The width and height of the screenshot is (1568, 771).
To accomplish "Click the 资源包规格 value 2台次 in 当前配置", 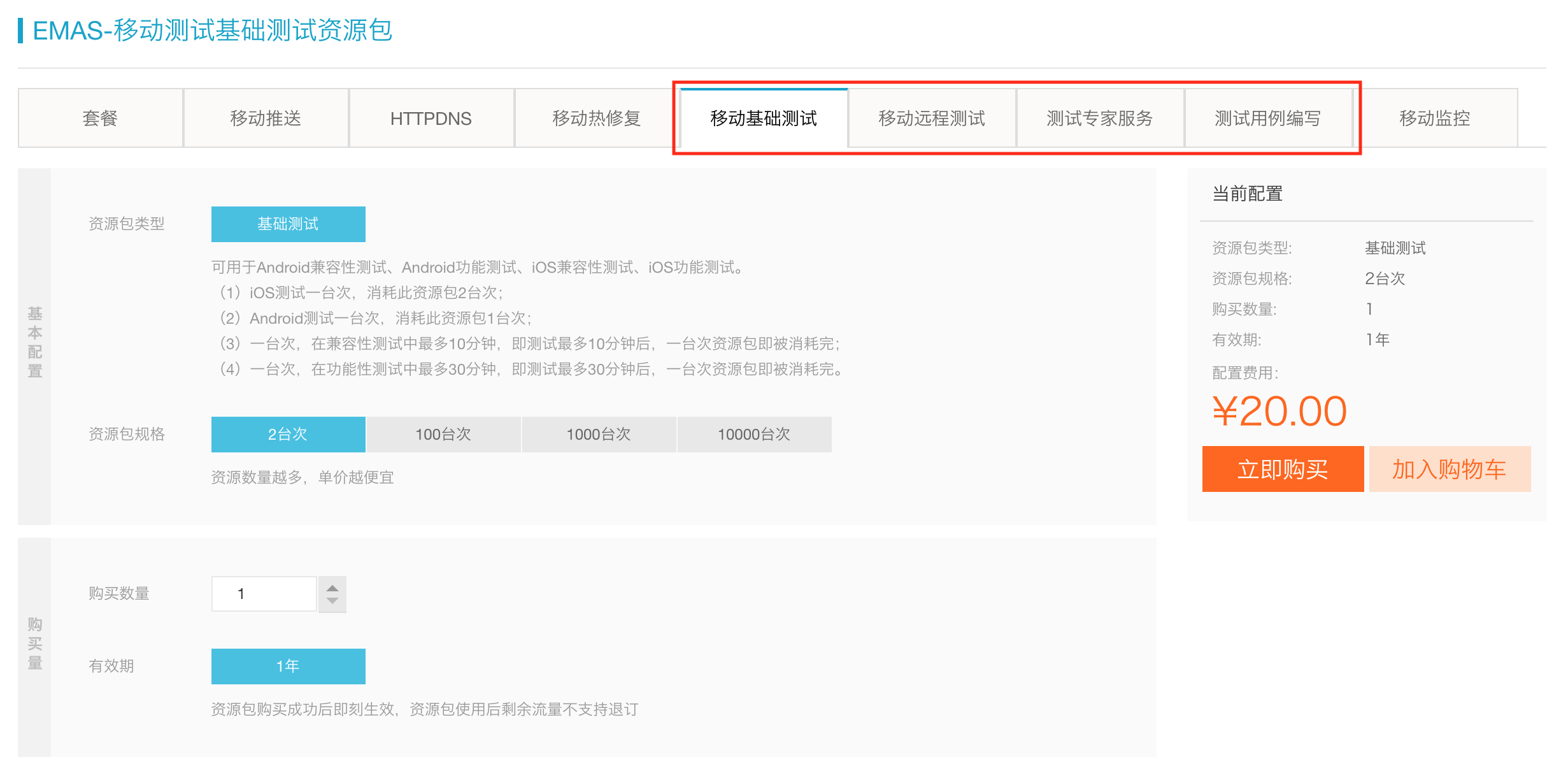I will [x=1385, y=278].
